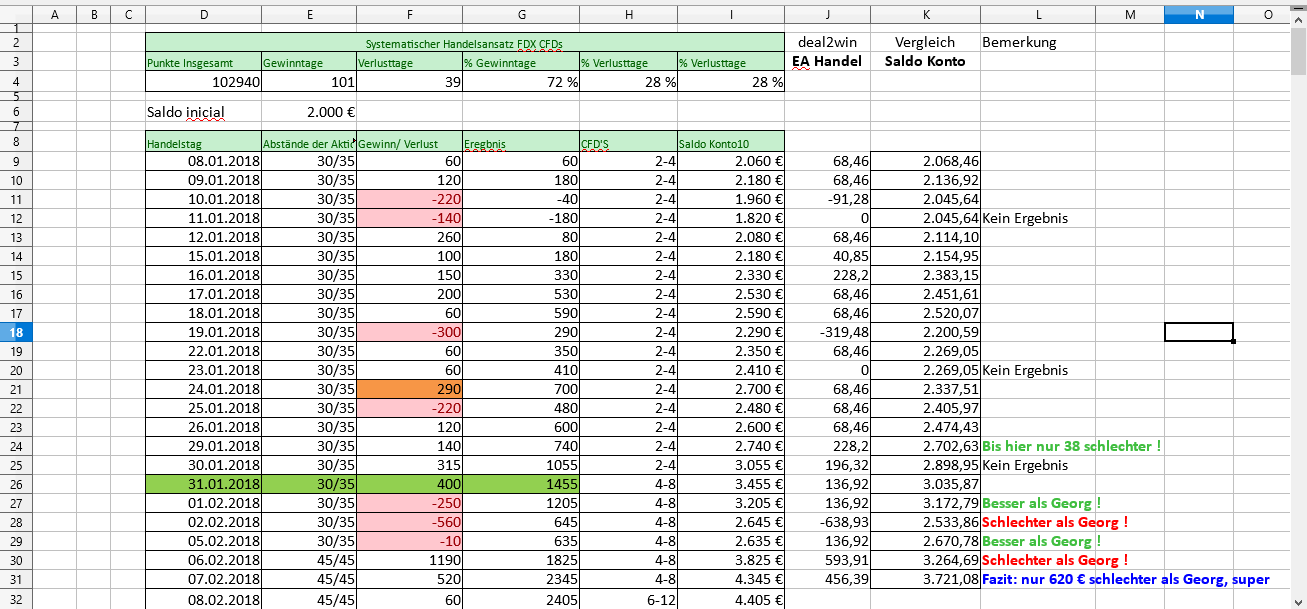
Task: Select the "Systematischer Handelsansatz FDX CFDs" title cell
Action: pyautogui.click(x=464, y=43)
